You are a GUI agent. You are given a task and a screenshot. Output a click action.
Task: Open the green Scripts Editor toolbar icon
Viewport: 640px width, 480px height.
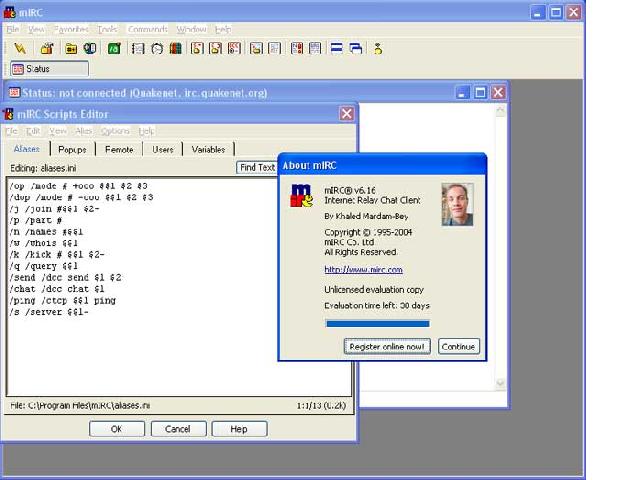pyautogui.click(x=114, y=49)
